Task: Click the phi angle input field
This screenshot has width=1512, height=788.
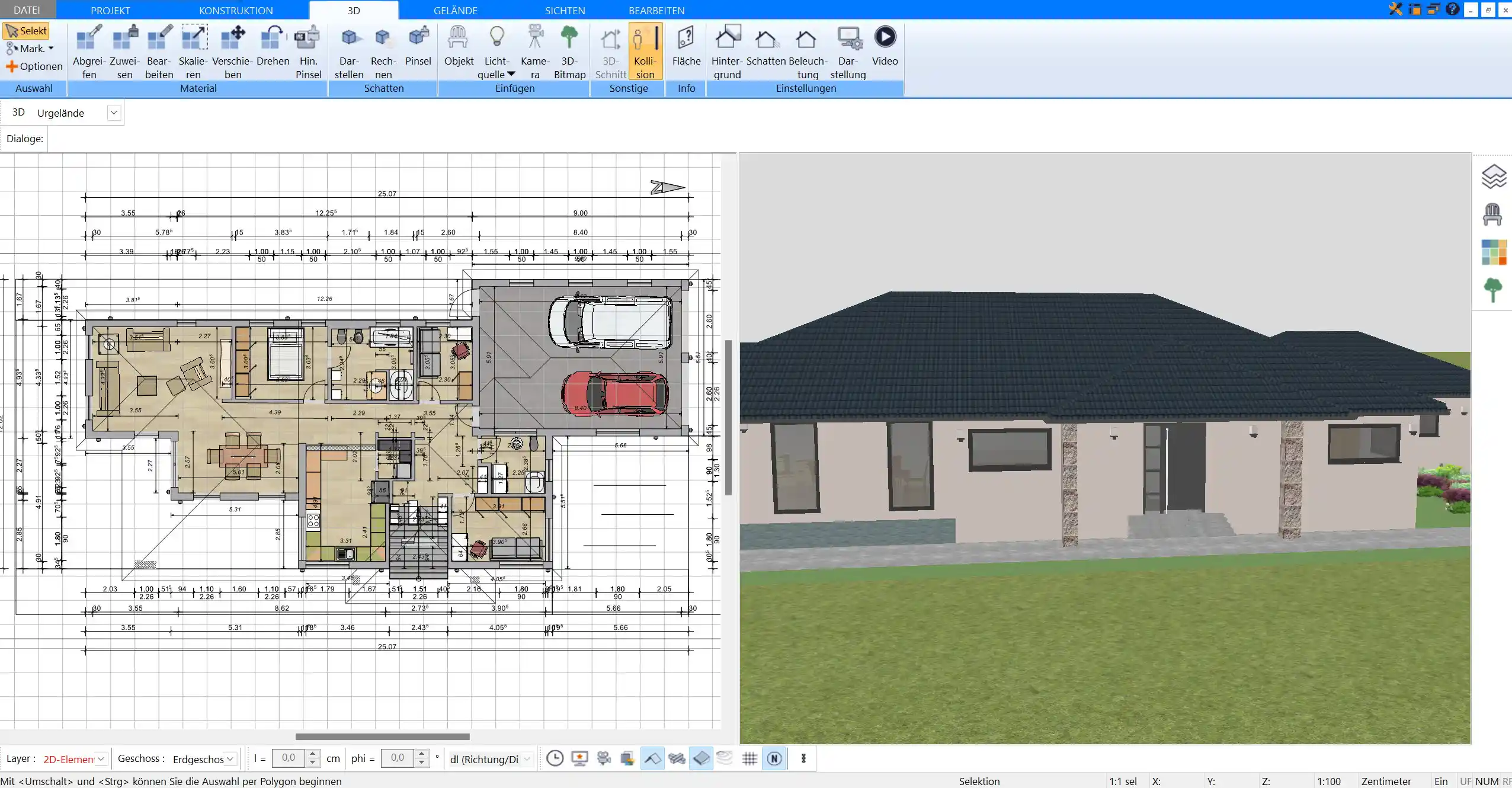Action: [398, 758]
